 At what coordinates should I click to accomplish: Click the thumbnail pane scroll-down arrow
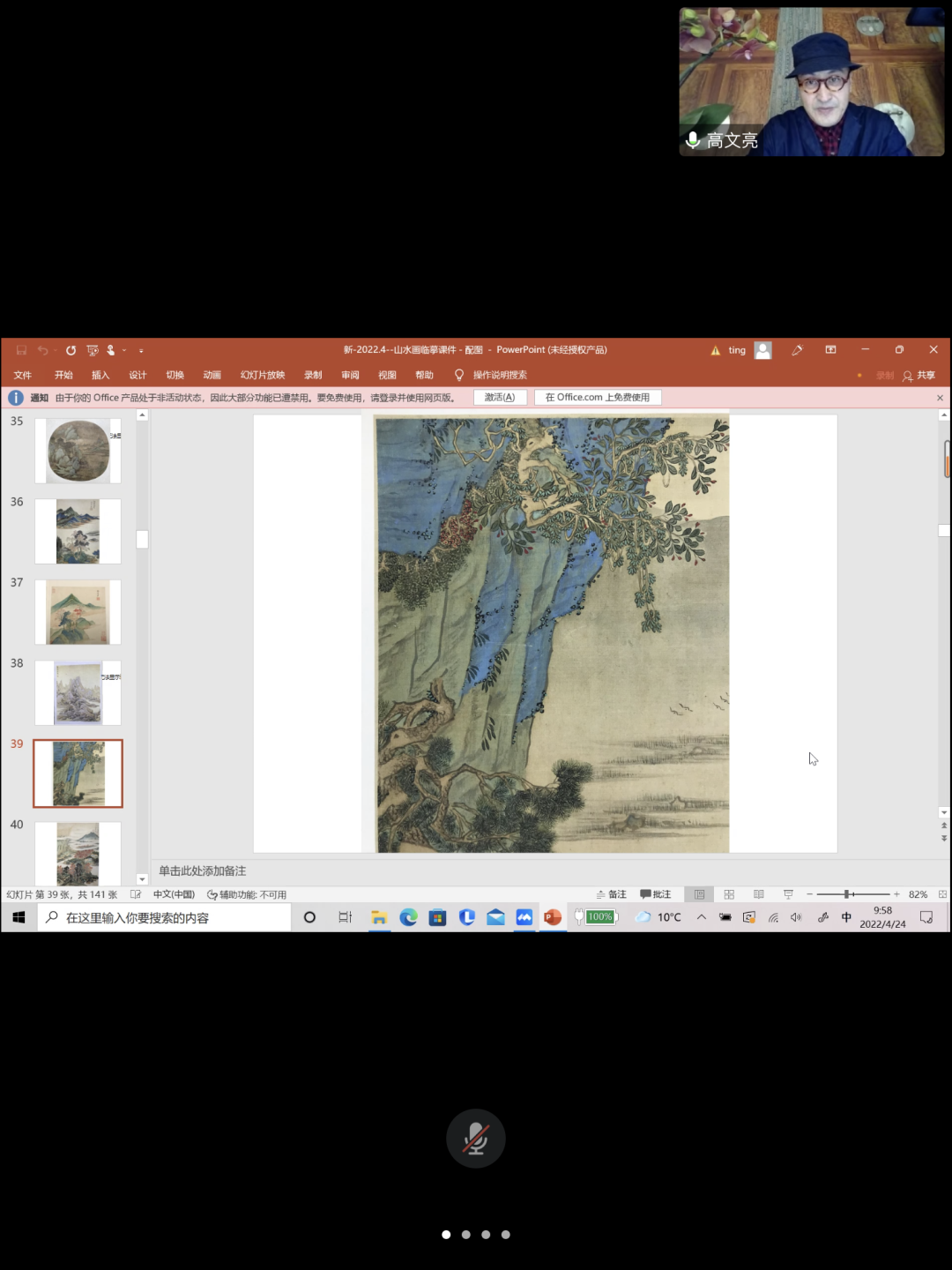(142, 879)
